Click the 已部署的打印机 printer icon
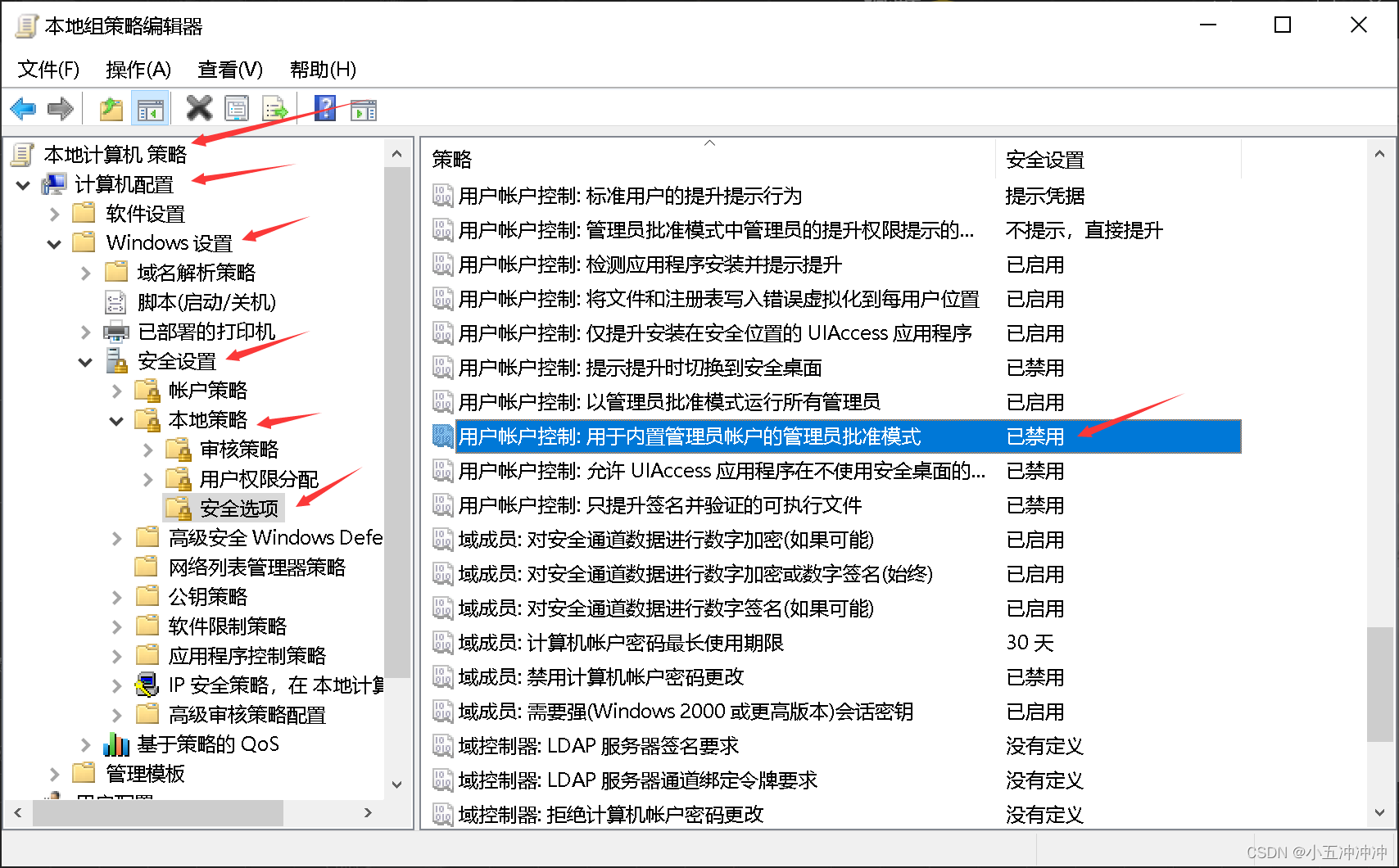 pyautogui.click(x=116, y=332)
